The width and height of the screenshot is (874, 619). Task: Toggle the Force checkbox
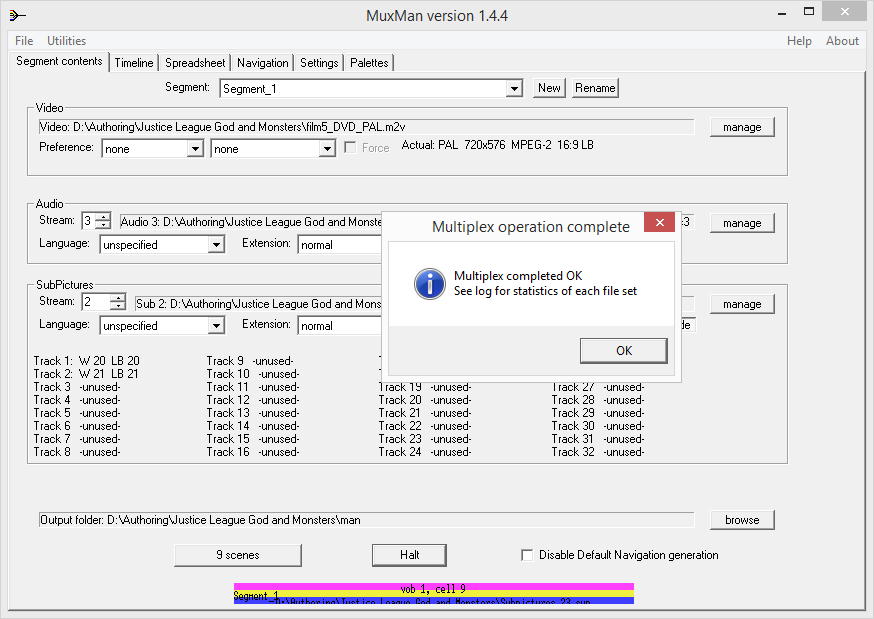coord(351,148)
